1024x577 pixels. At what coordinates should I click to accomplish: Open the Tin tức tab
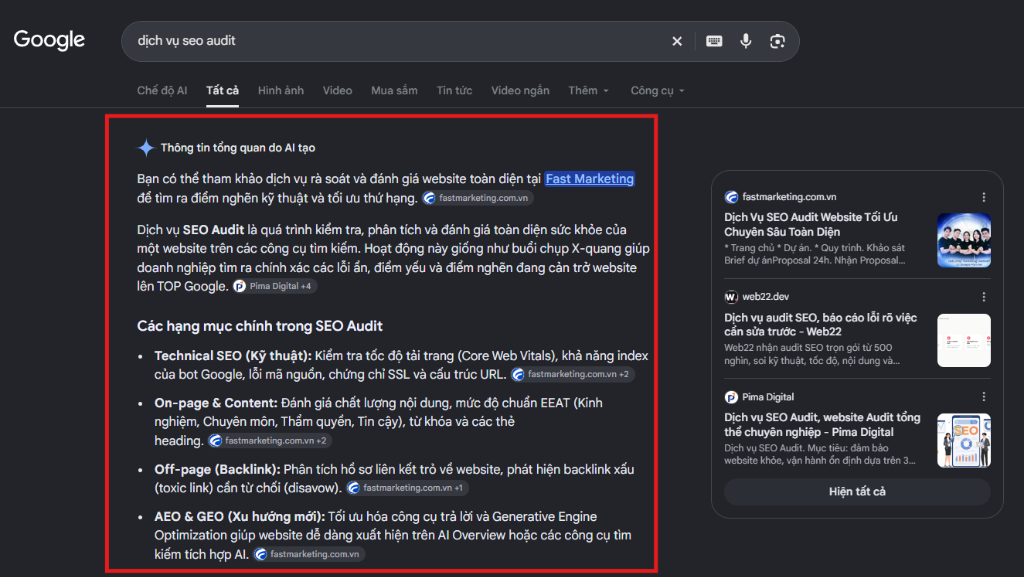click(x=454, y=91)
